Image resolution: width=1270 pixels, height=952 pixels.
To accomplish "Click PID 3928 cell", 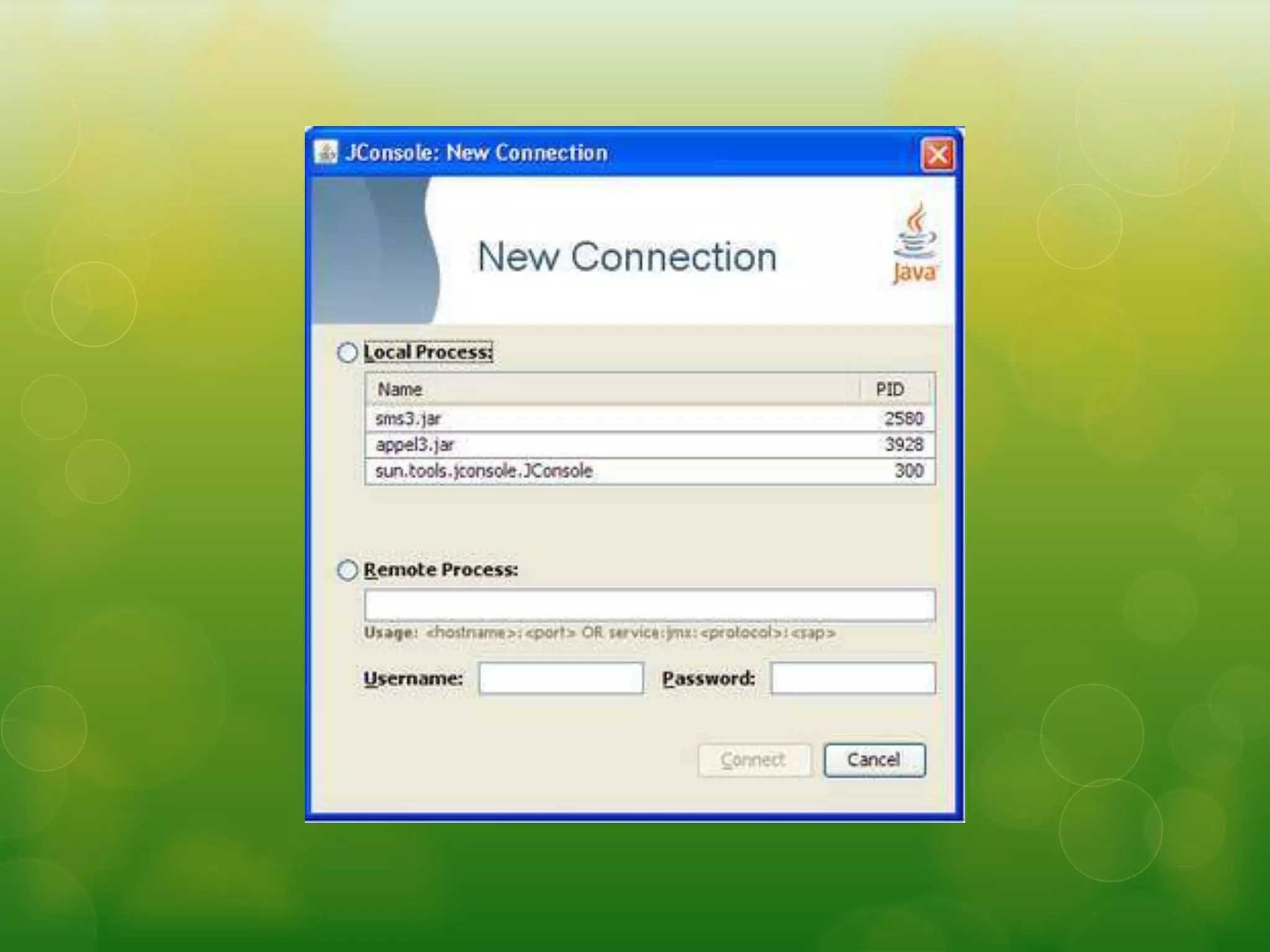I will [x=904, y=445].
